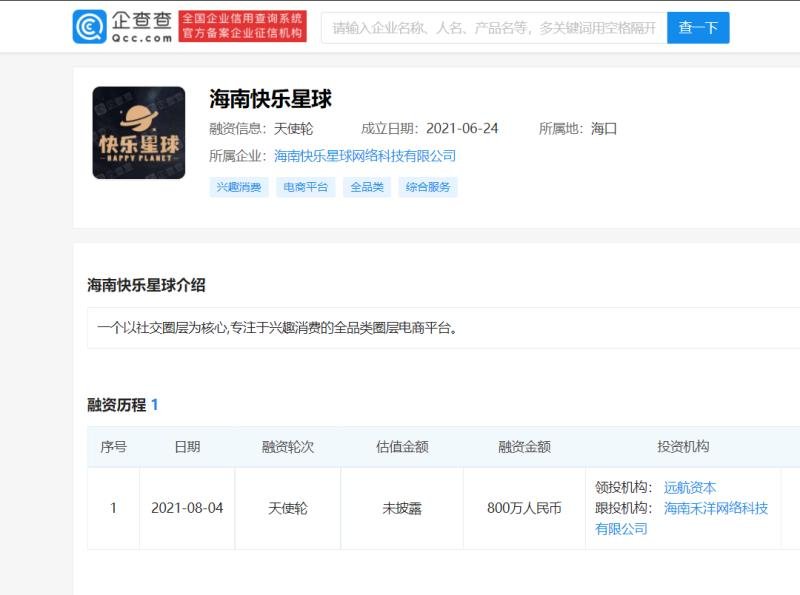
Task: Click the 融资轮次 column header
Action: click(288, 447)
